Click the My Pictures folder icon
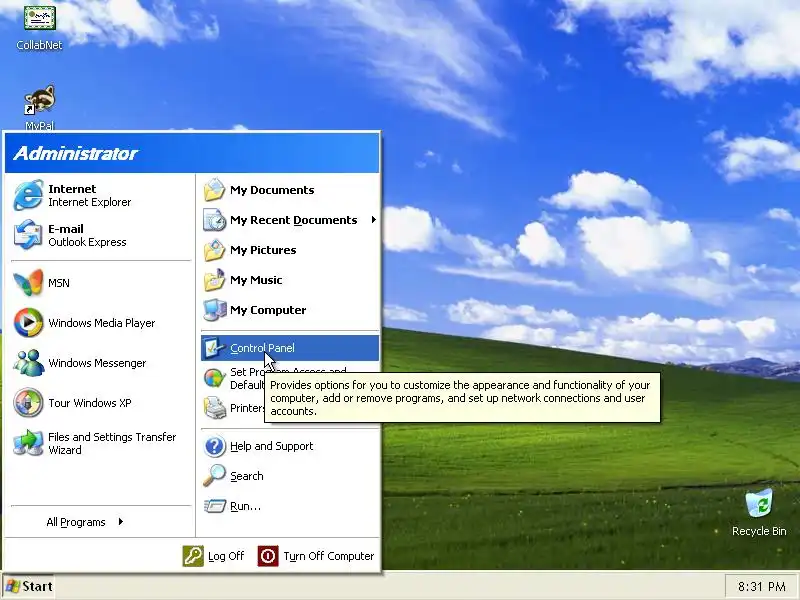Screen dimensions: 800x600 tap(214, 250)
